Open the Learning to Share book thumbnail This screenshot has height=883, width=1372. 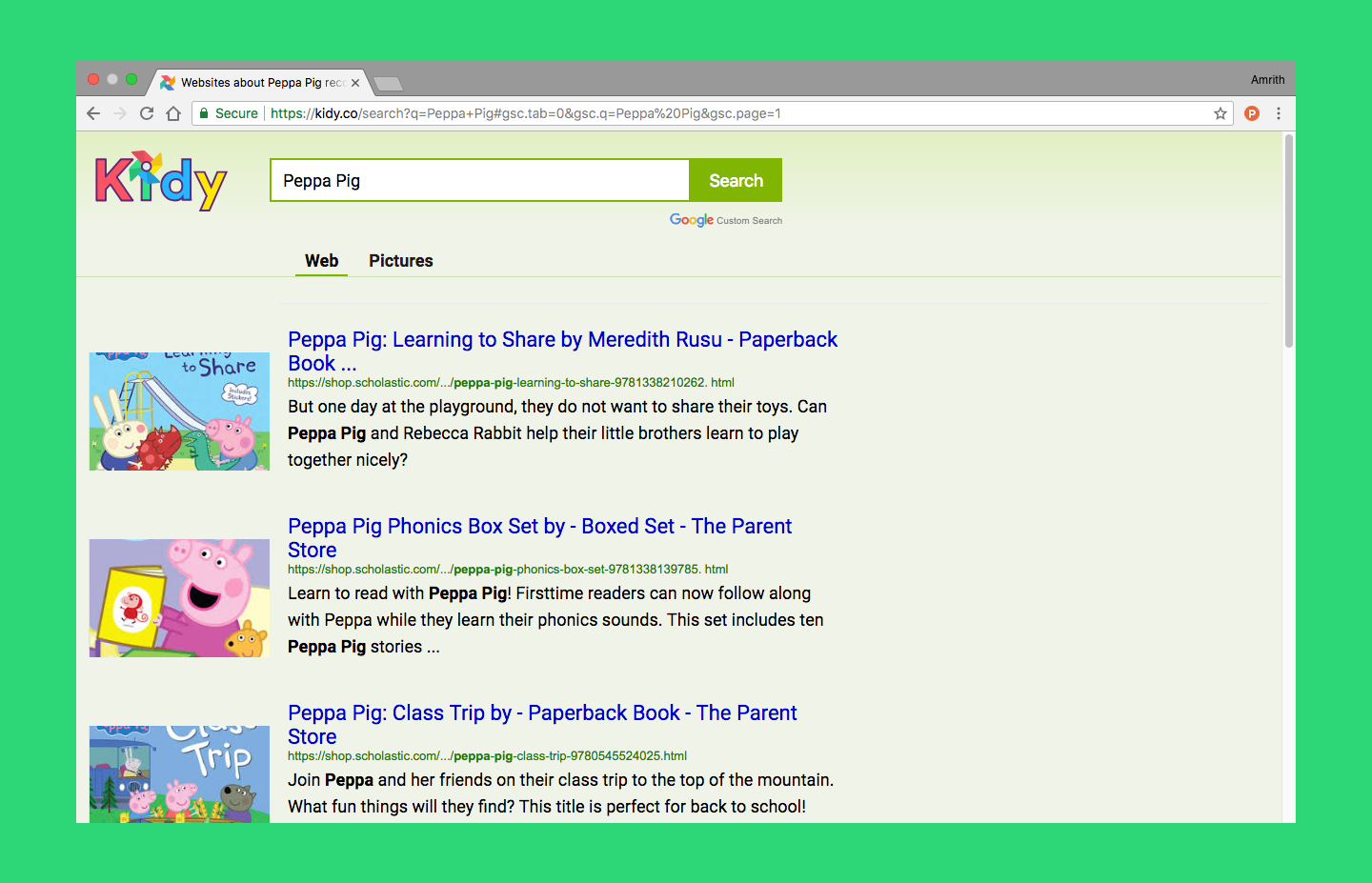179,411
